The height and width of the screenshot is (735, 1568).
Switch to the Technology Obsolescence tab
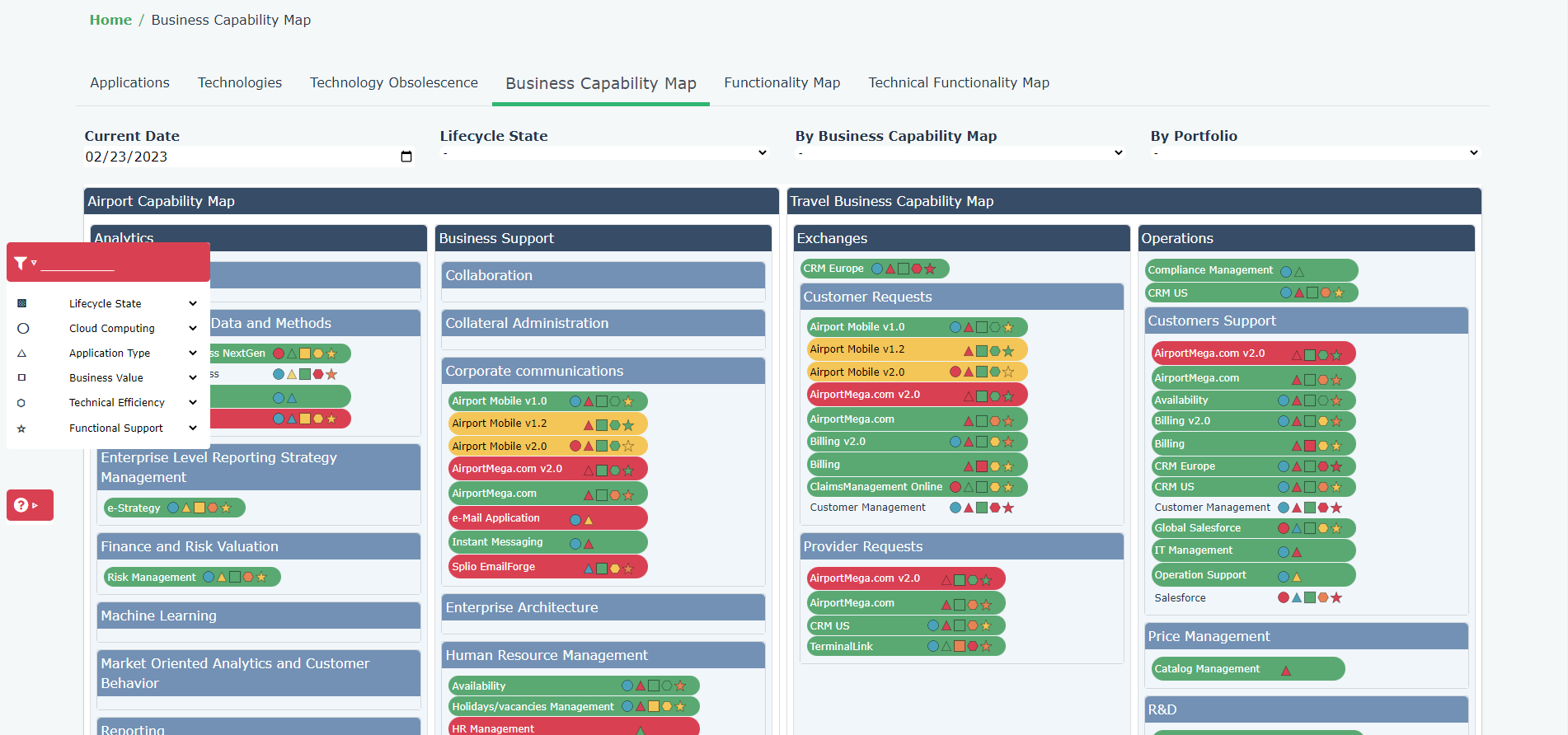(x=393, y=82)
